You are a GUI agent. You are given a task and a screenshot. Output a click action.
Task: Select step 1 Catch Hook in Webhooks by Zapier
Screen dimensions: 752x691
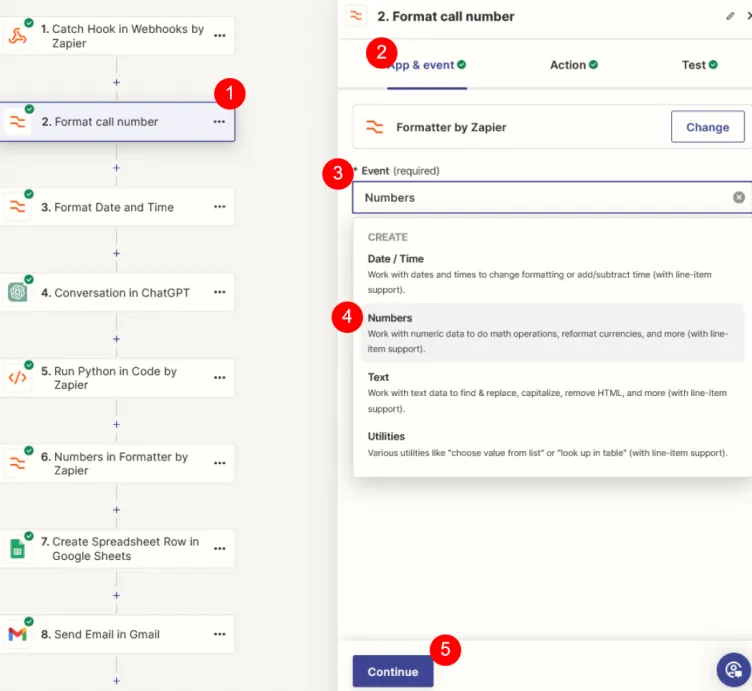117,36
